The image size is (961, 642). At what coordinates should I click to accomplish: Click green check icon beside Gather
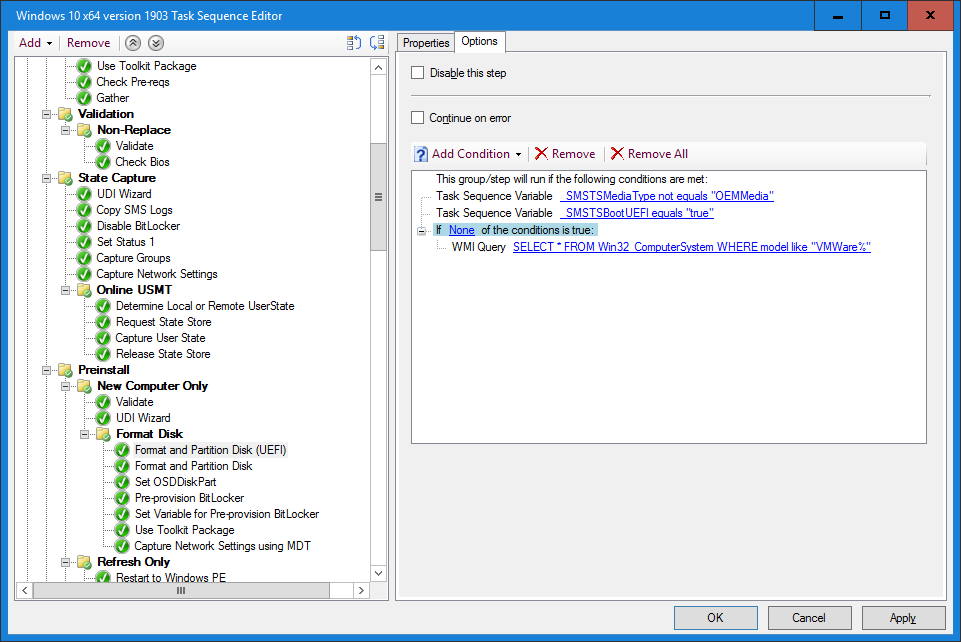(x=84, y=98)
